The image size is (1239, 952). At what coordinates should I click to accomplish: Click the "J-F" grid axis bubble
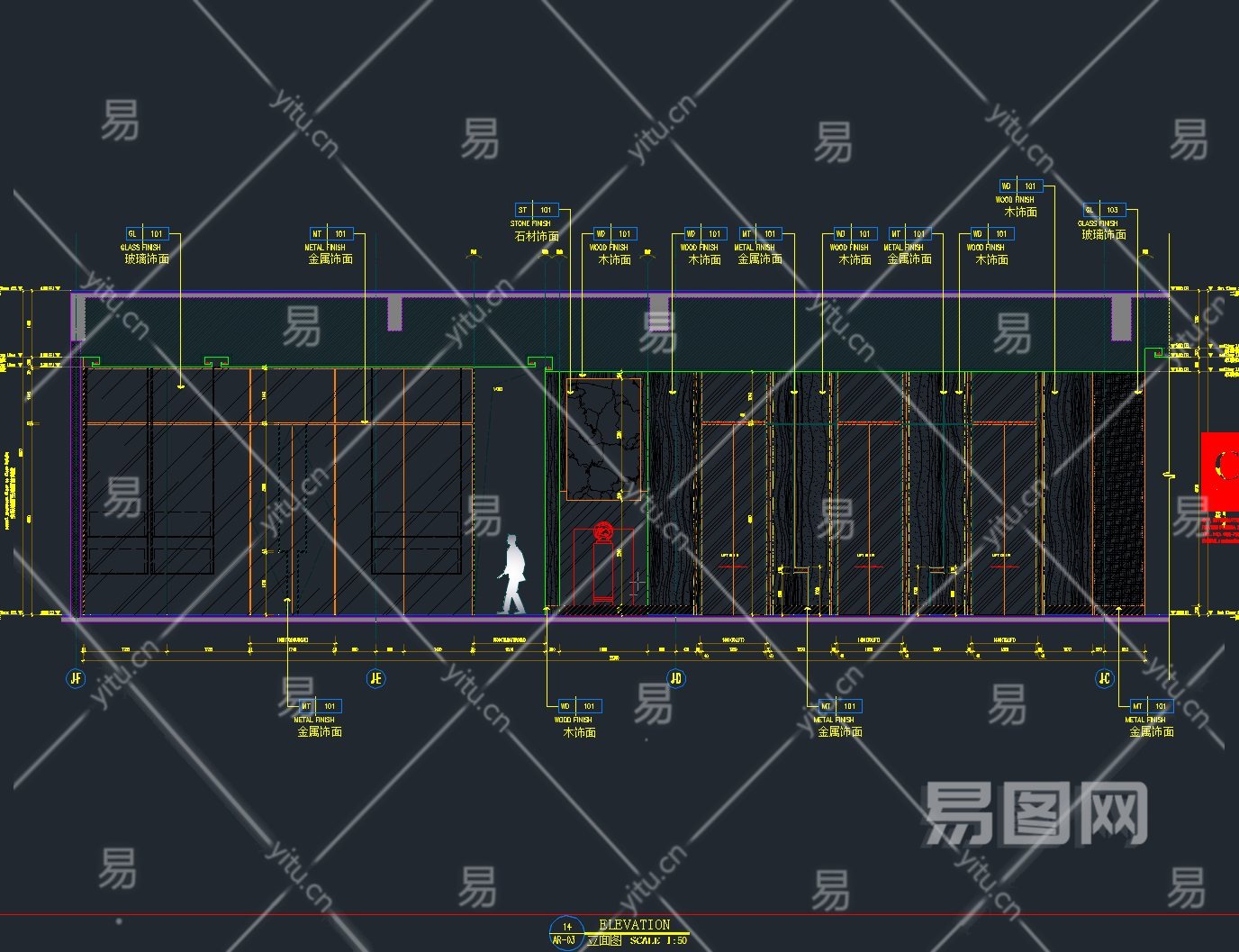[77, 678]
